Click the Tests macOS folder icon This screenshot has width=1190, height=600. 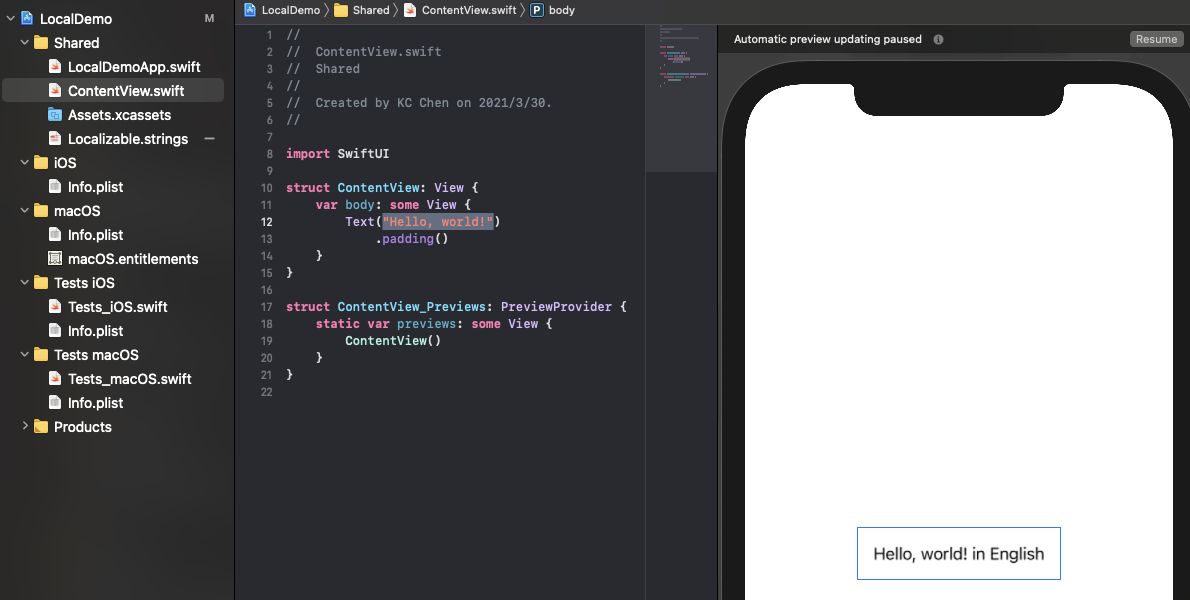pyautogui.click(x=41, y=355)
